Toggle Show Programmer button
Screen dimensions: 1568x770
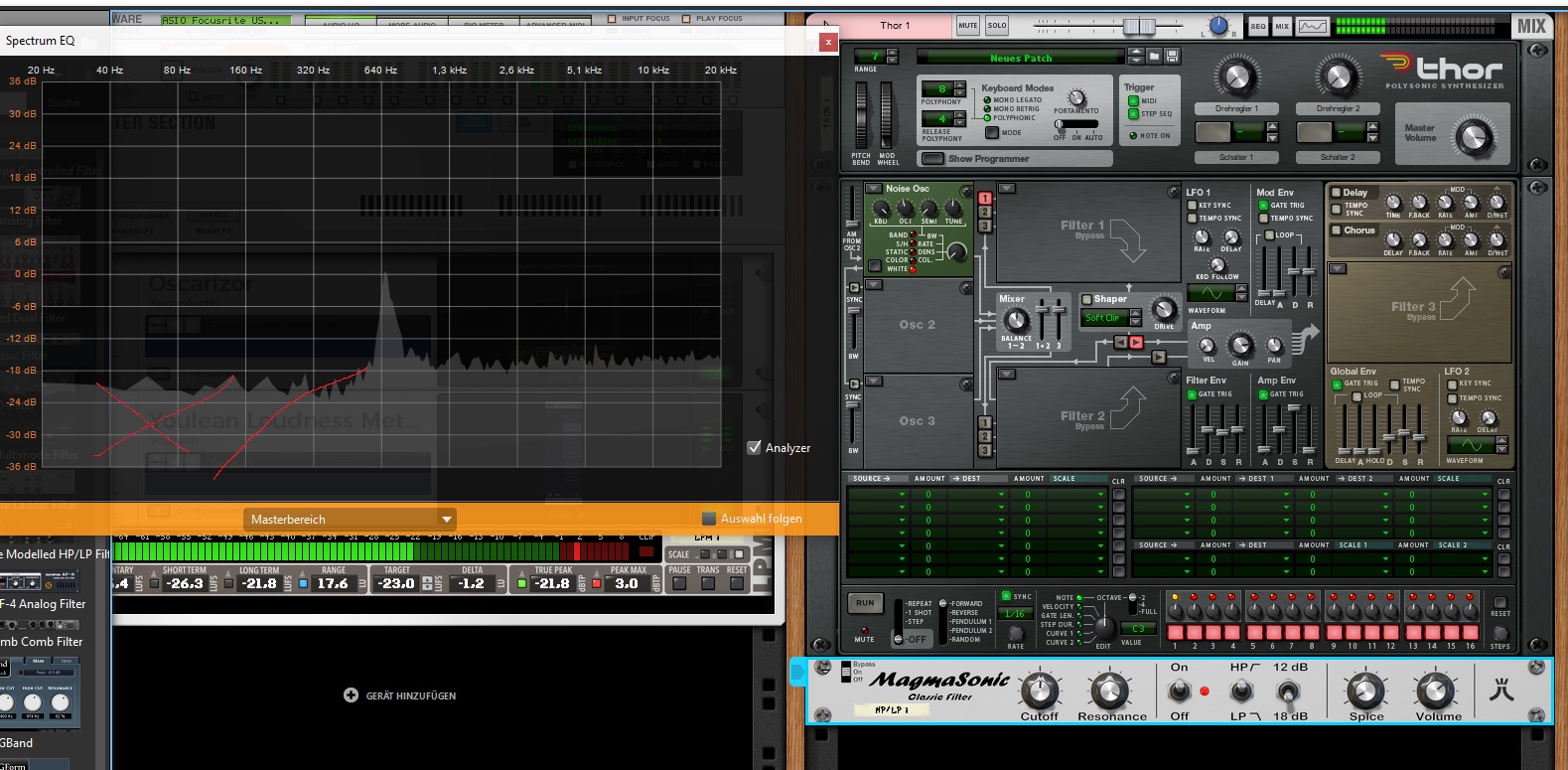(931, 159)
